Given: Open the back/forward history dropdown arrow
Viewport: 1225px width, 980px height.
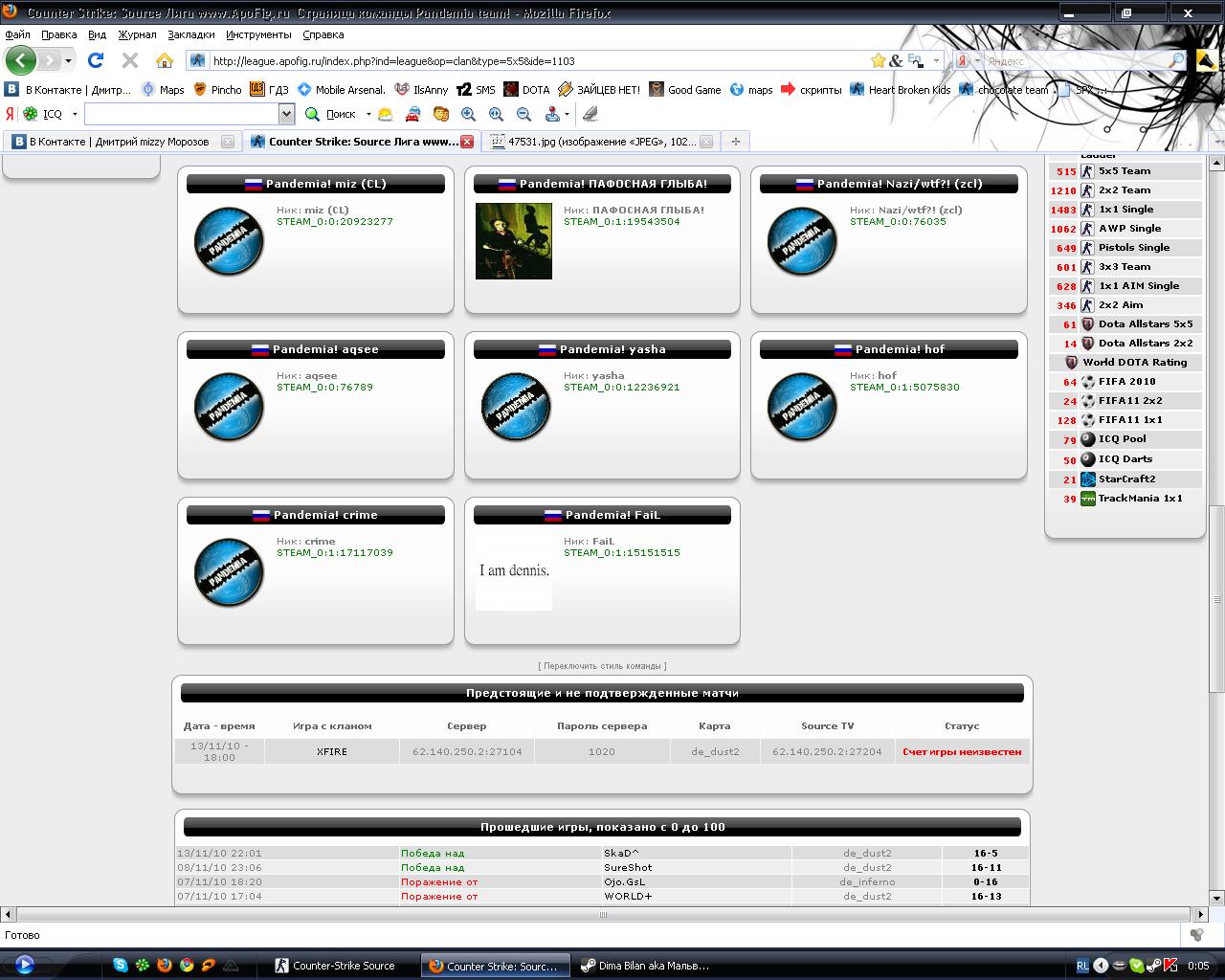Looking at the screenshot, I should 68,60.
